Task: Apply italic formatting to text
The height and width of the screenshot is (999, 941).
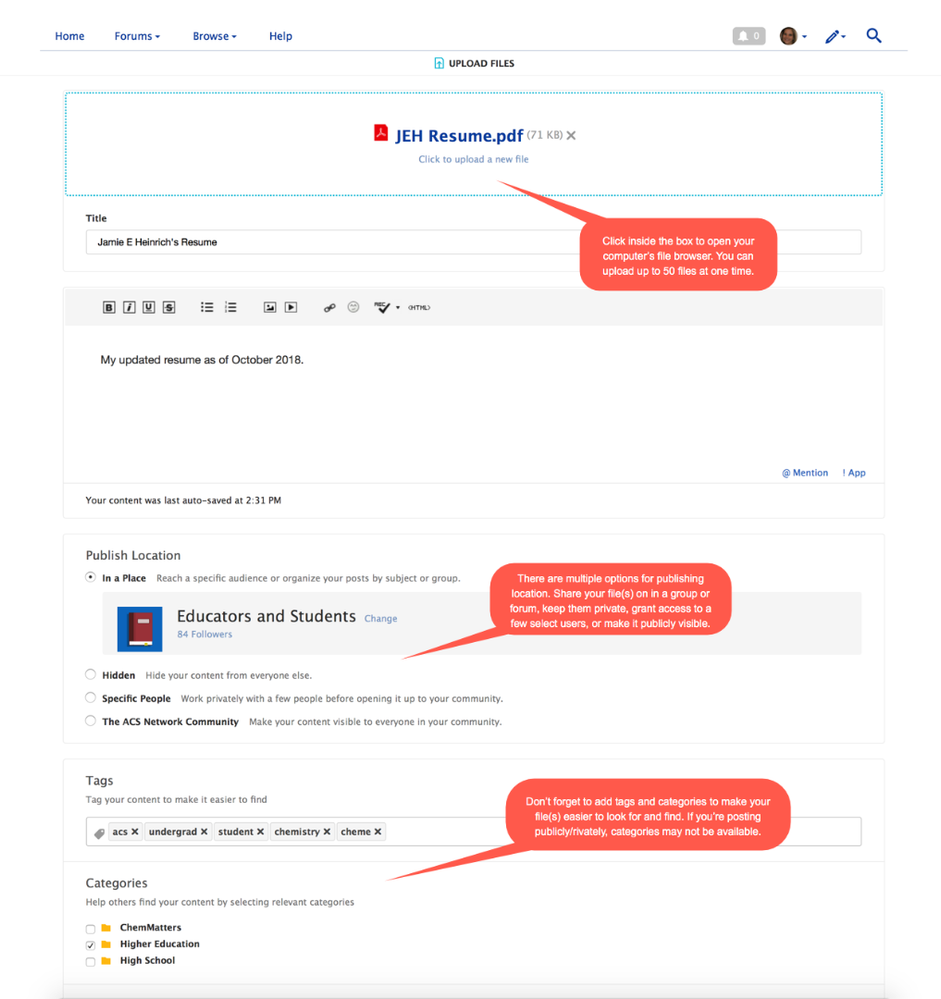Action: click(129, 307)
